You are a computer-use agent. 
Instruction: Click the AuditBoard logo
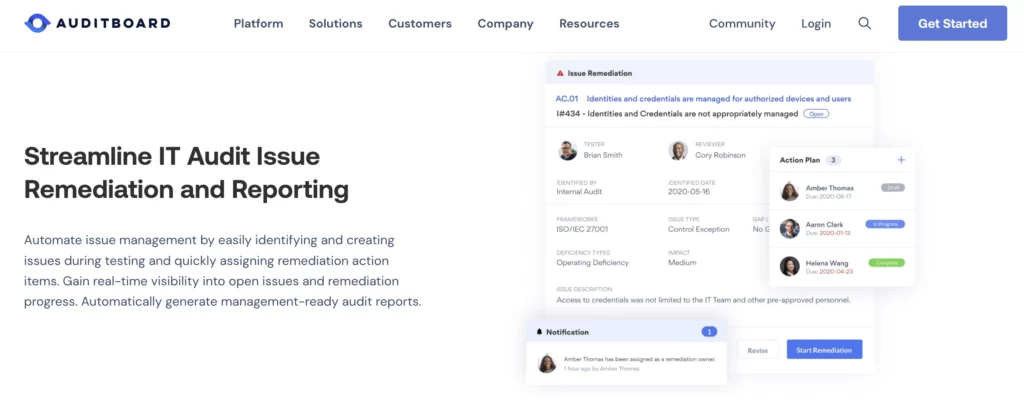(x=97, y=24)
